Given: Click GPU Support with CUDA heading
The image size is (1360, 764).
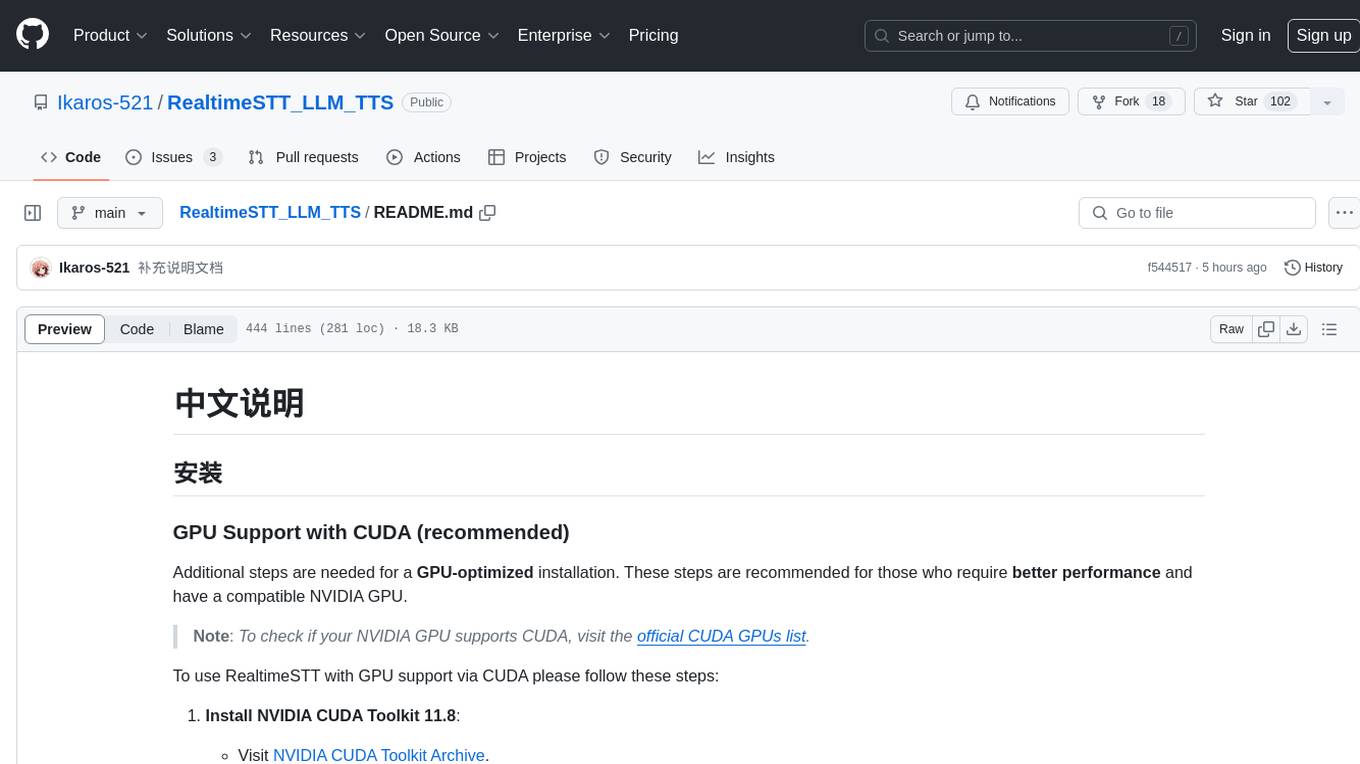Looking at the screenshot, I should pos(371,532).
